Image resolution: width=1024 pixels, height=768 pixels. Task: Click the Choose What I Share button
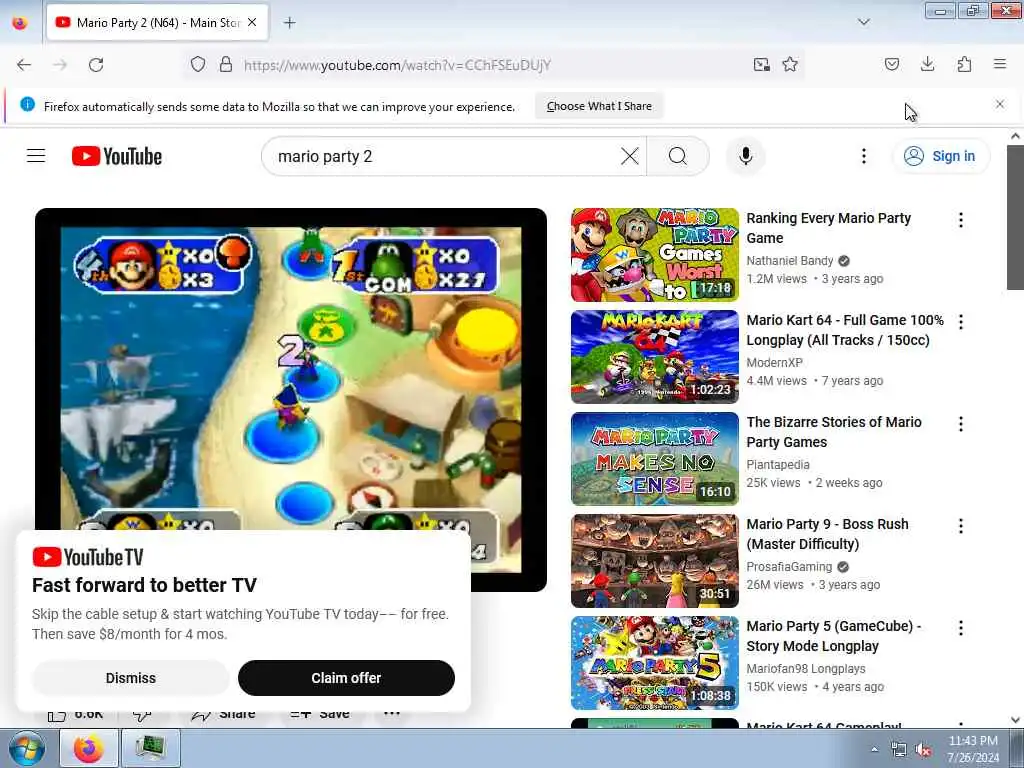[599, 106]
